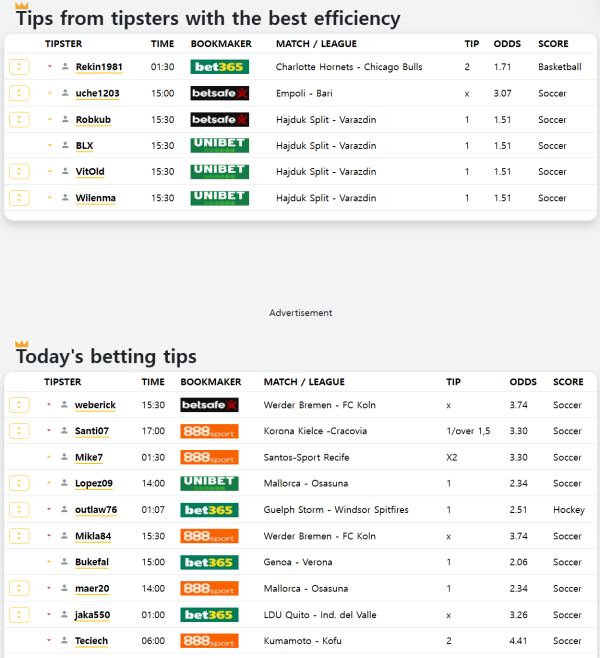The width and height of the screenshot is (600, 658).
Task: Select the Mikla84 tipster name
Action: [x=93, y=536]
